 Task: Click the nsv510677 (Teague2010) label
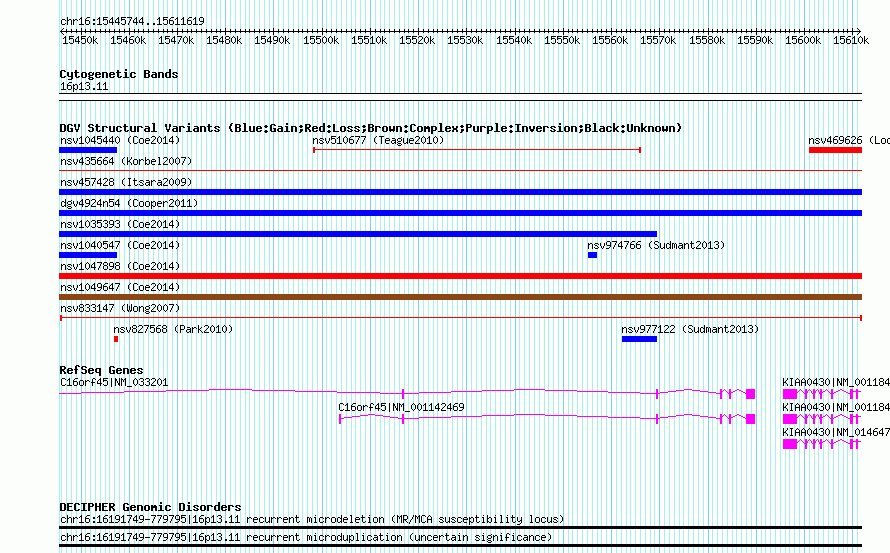coord(378,140)
